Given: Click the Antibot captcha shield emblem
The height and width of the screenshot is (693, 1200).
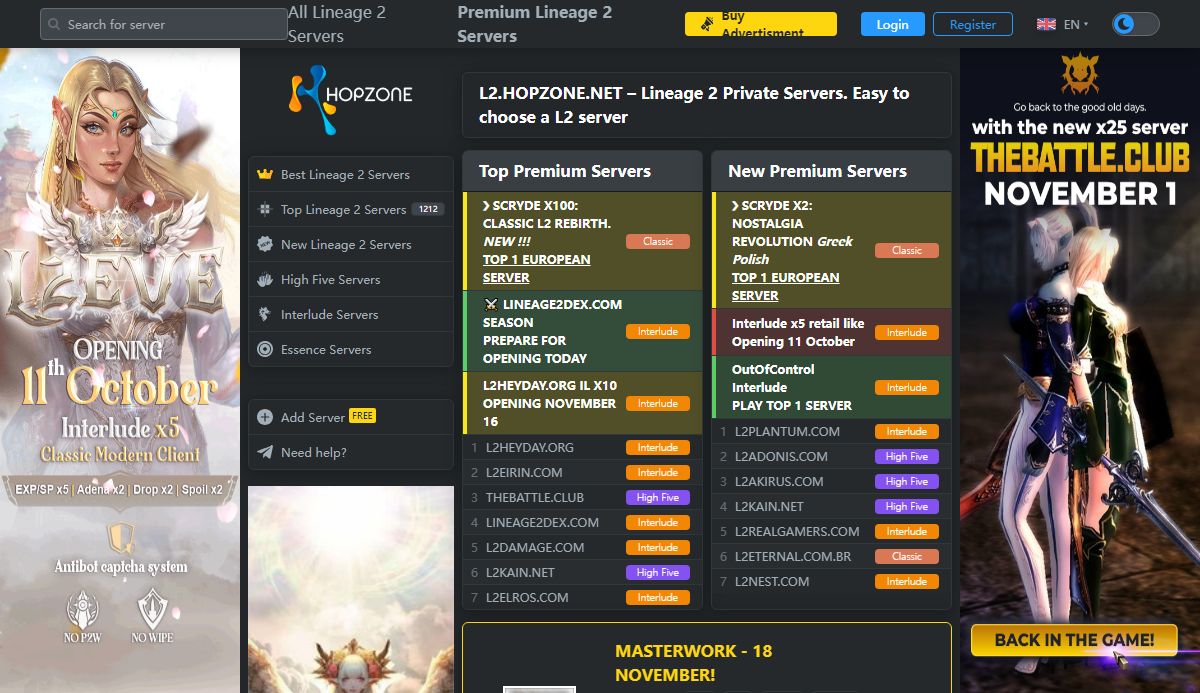Looking at the screenshot, I should click(x=121, y=537).
